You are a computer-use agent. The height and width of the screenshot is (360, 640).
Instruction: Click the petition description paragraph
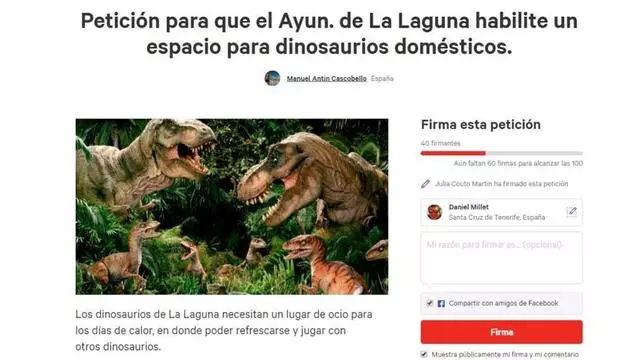coord(224,331)
